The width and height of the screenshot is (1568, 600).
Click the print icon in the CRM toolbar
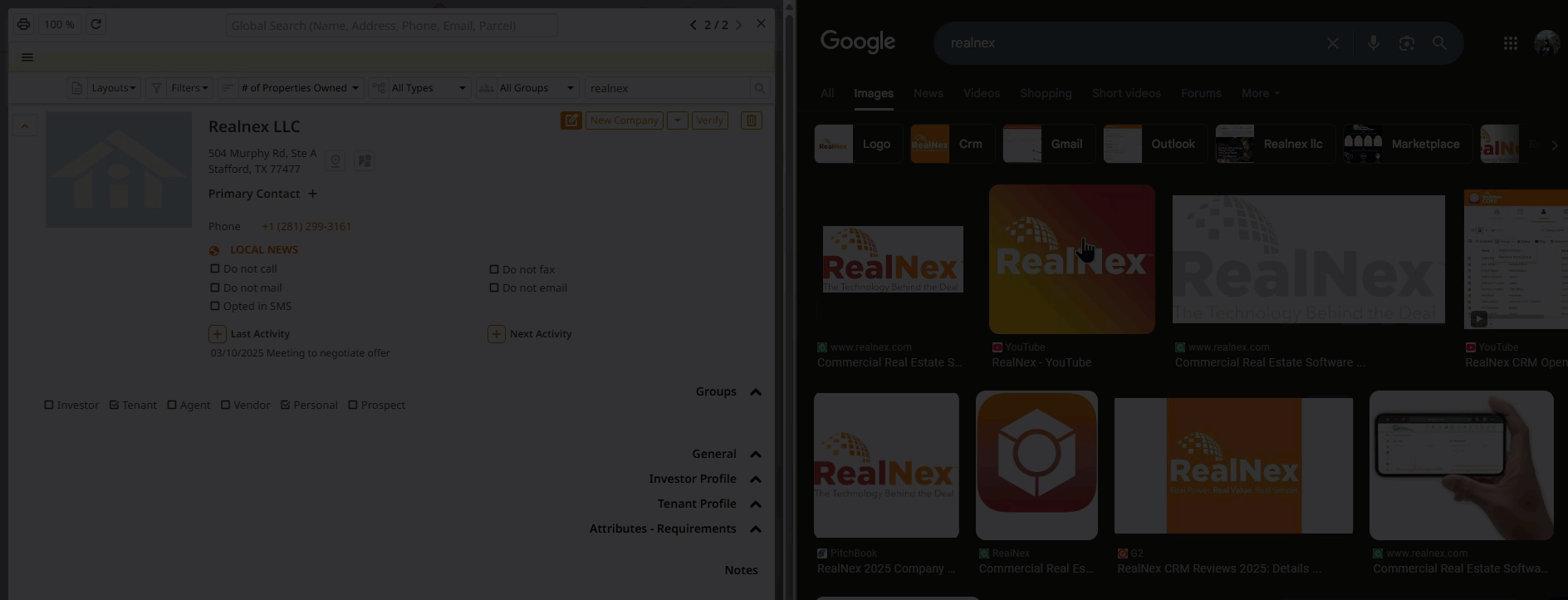pyautogui.click(x=23, y=24)
